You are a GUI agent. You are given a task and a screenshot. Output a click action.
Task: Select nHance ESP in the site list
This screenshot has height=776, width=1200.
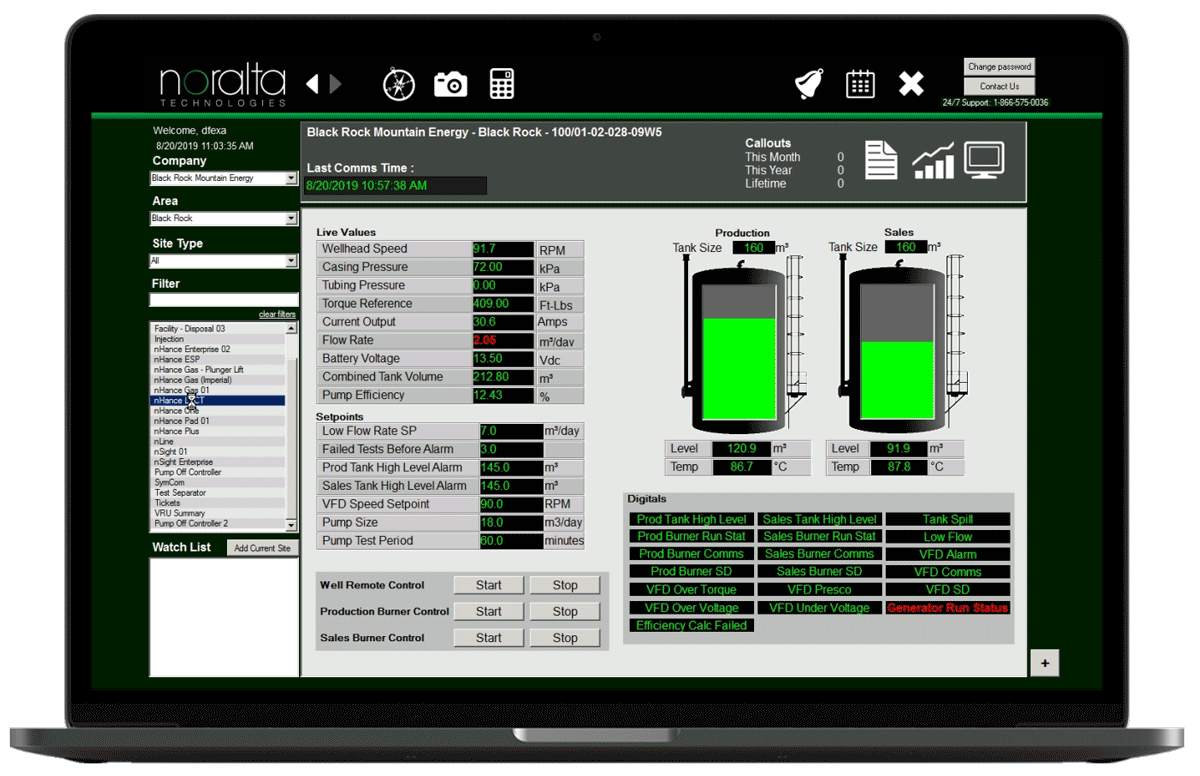[x=218, y=359]
